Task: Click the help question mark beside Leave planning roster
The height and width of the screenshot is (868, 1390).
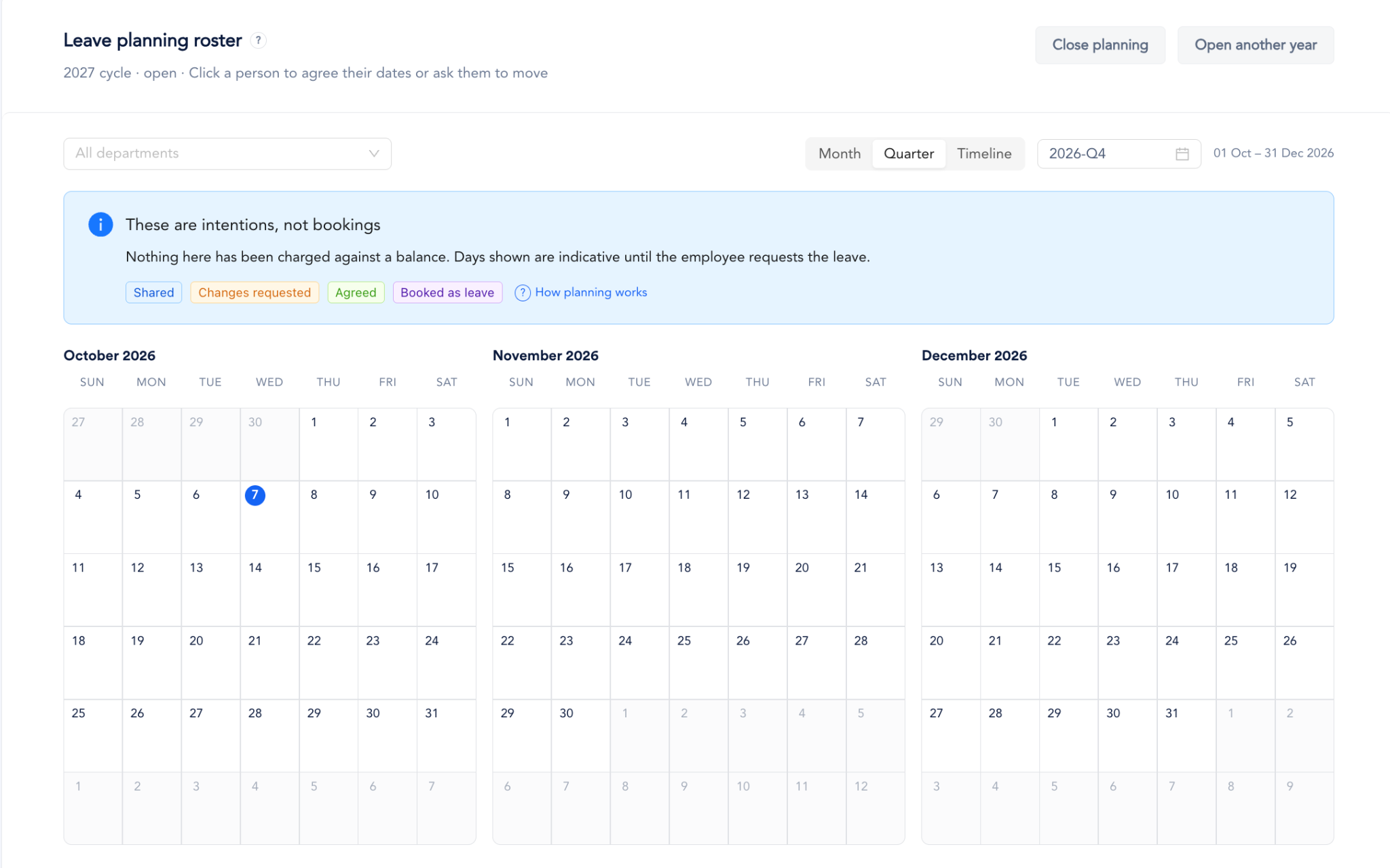Action: tap(258, 40)
